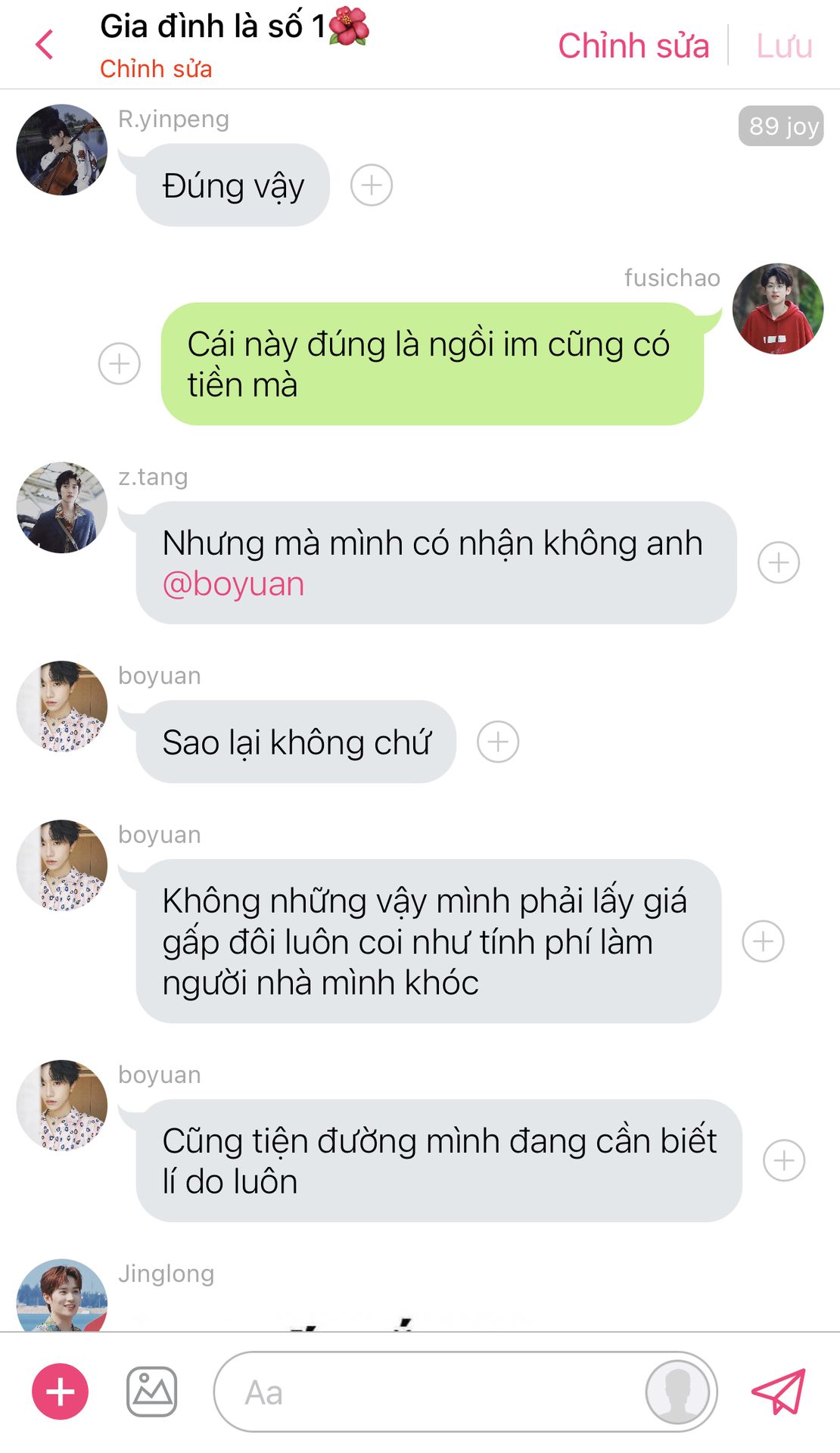Tap plus icon beside z.tang's message
This screenshot has height=1453, width=840.
click(779, 562)
